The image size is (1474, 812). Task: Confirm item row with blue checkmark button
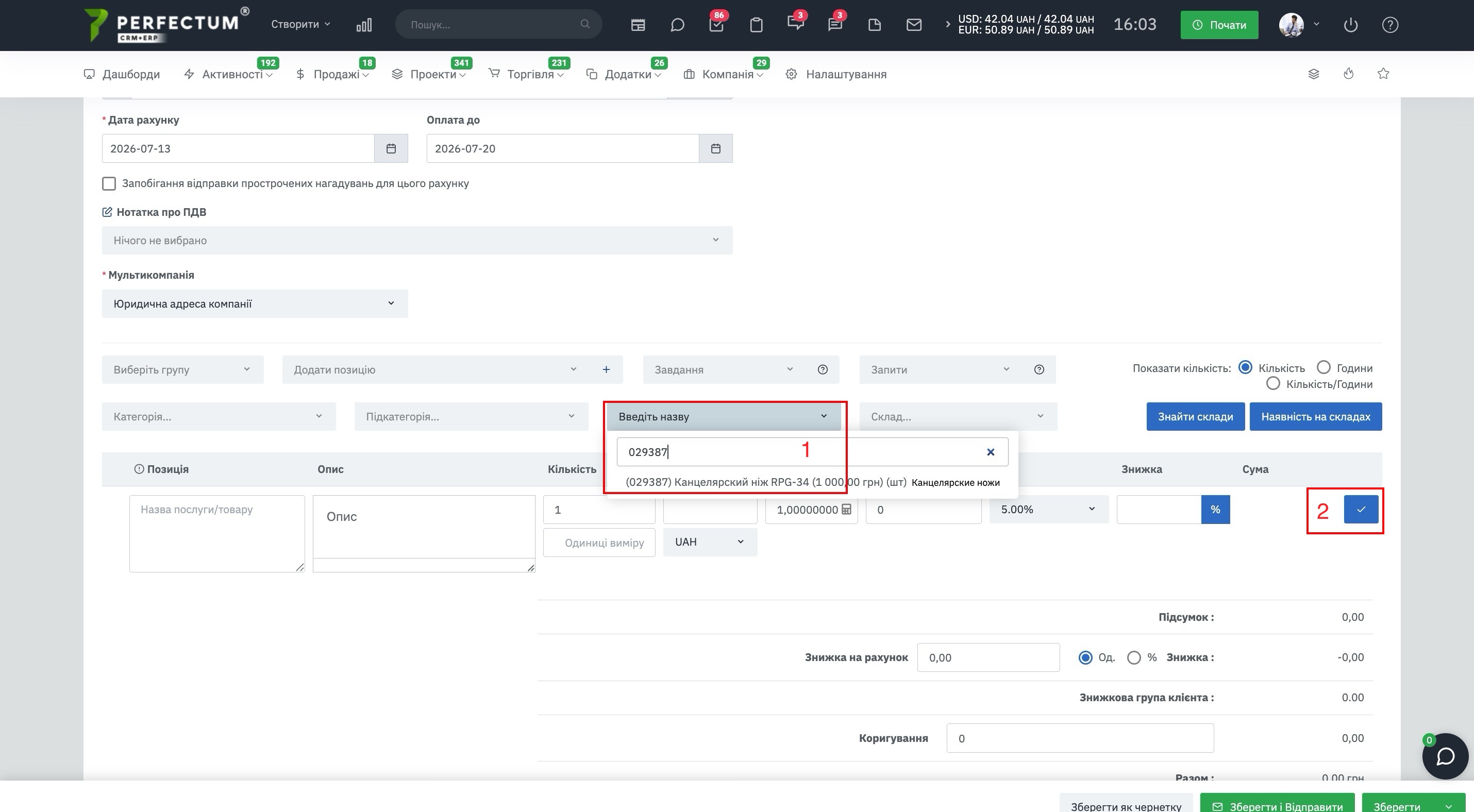[x=1361, y=510]
